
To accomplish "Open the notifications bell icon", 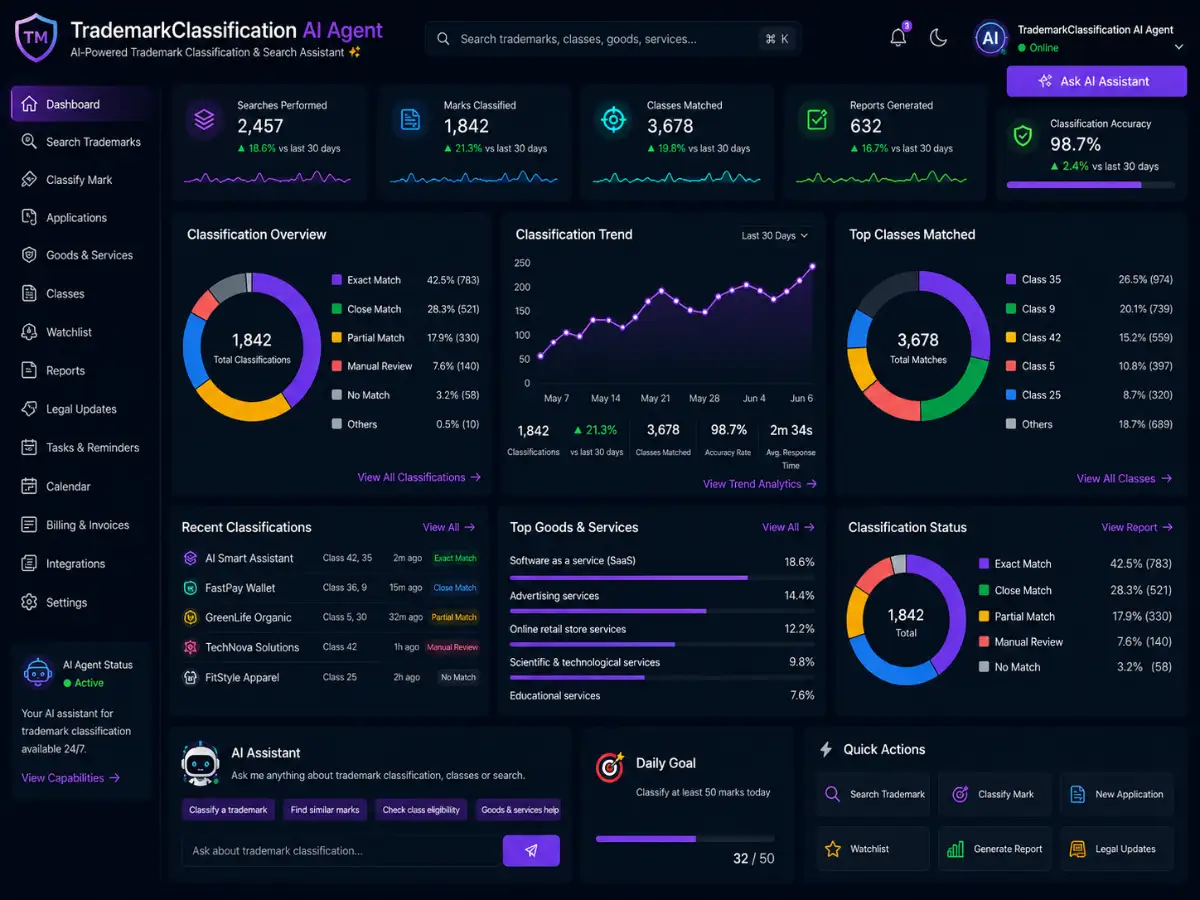I will [x=898, y=38].
